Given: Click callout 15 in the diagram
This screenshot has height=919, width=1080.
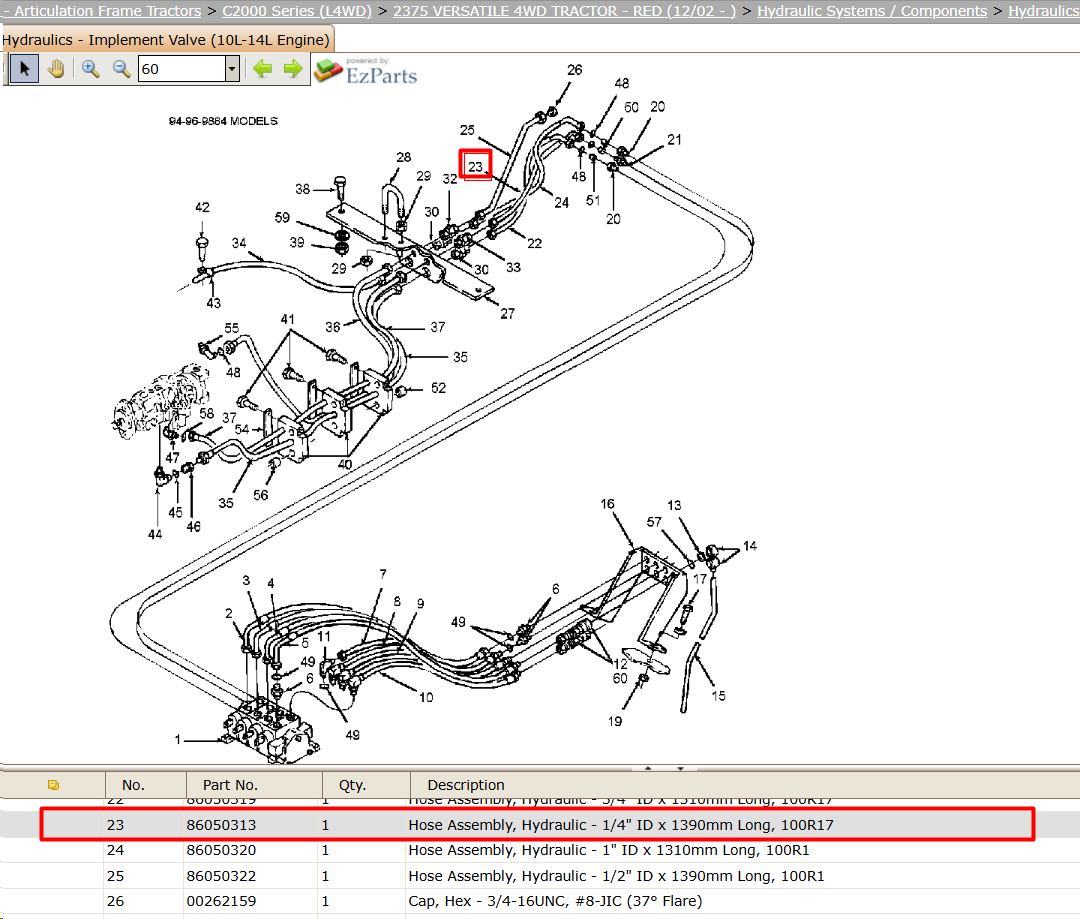Looking at the screenshot, I should tap(718, 696).
